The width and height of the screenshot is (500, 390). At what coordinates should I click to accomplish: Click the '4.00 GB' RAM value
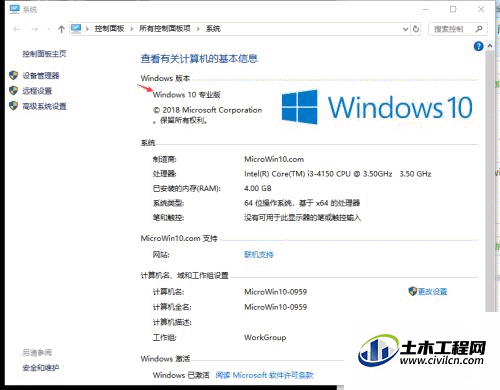click(258, 188)
